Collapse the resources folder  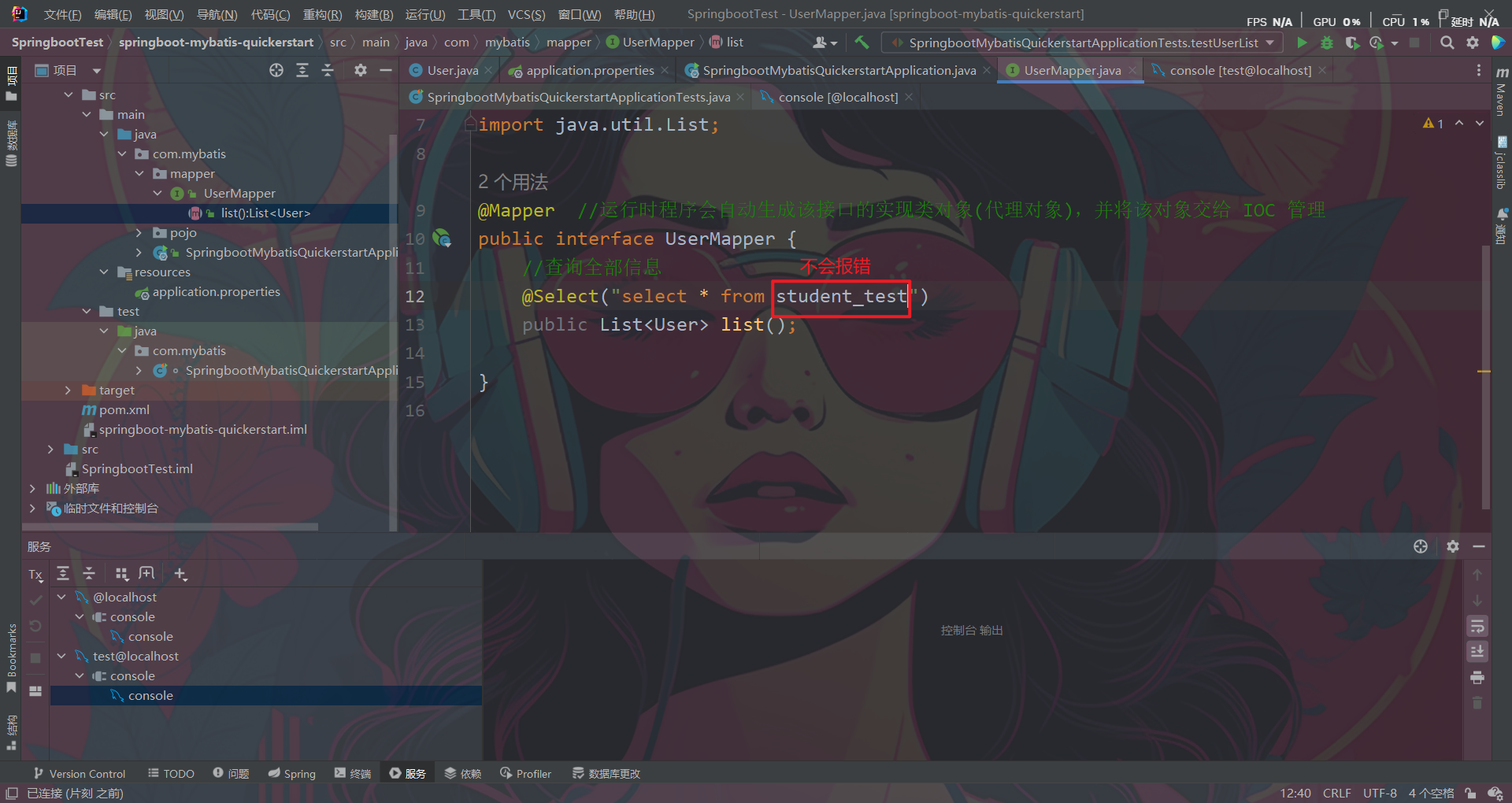pos(104,272)
